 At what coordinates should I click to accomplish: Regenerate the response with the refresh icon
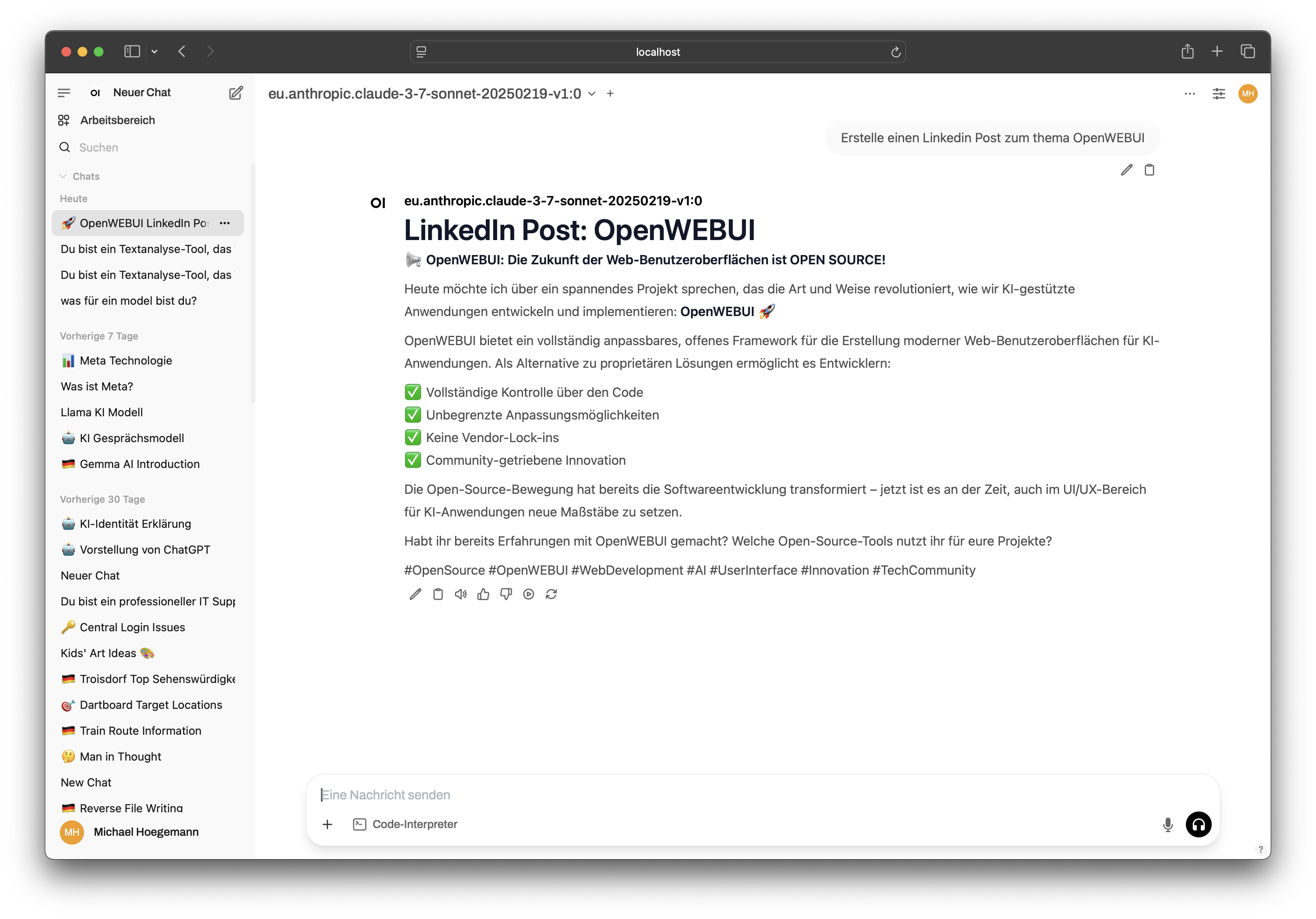[x=551, y=594]
